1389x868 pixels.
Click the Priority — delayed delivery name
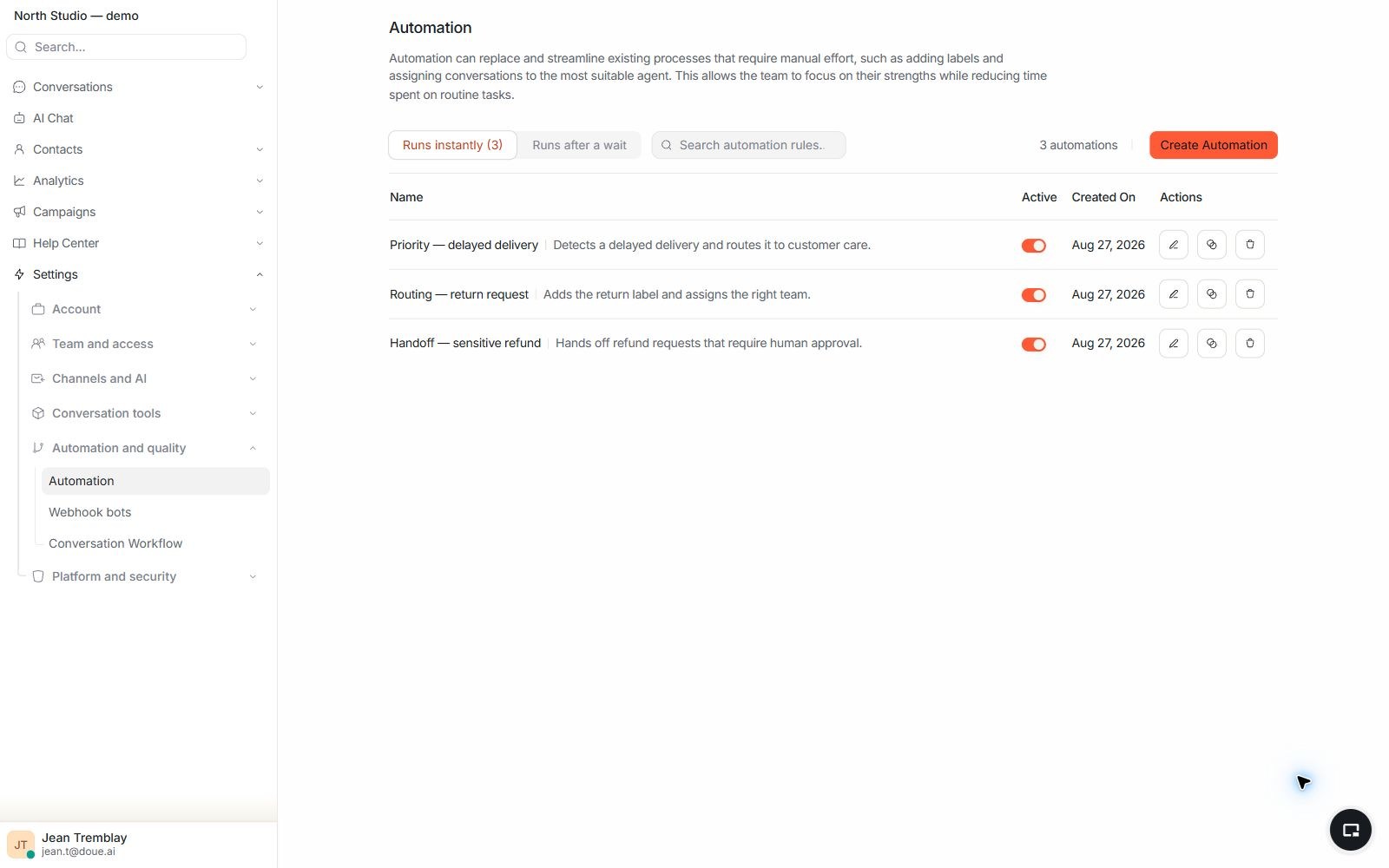tap(464, 245)
